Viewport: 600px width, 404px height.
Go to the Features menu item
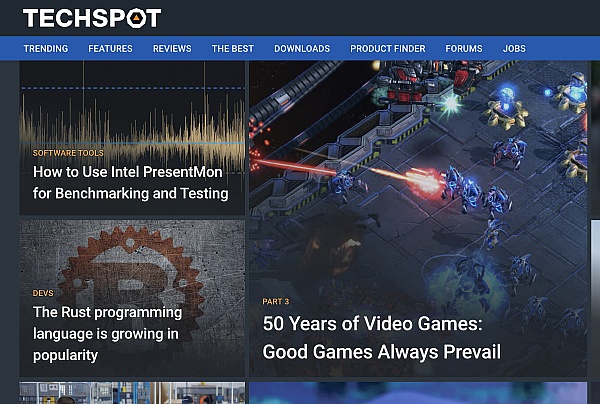click(110, 49)
